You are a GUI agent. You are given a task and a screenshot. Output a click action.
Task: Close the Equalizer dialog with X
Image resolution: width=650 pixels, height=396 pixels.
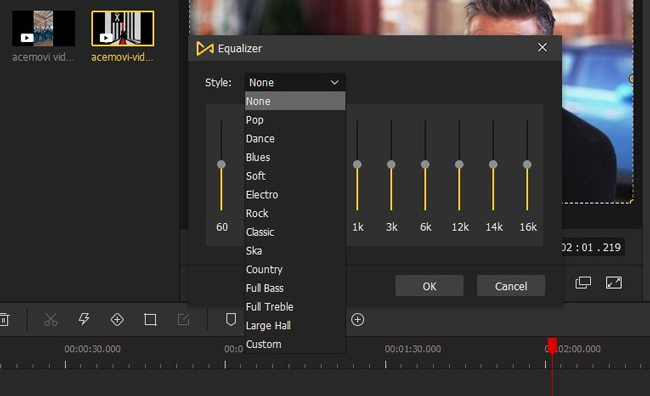(x=542, y=48)
